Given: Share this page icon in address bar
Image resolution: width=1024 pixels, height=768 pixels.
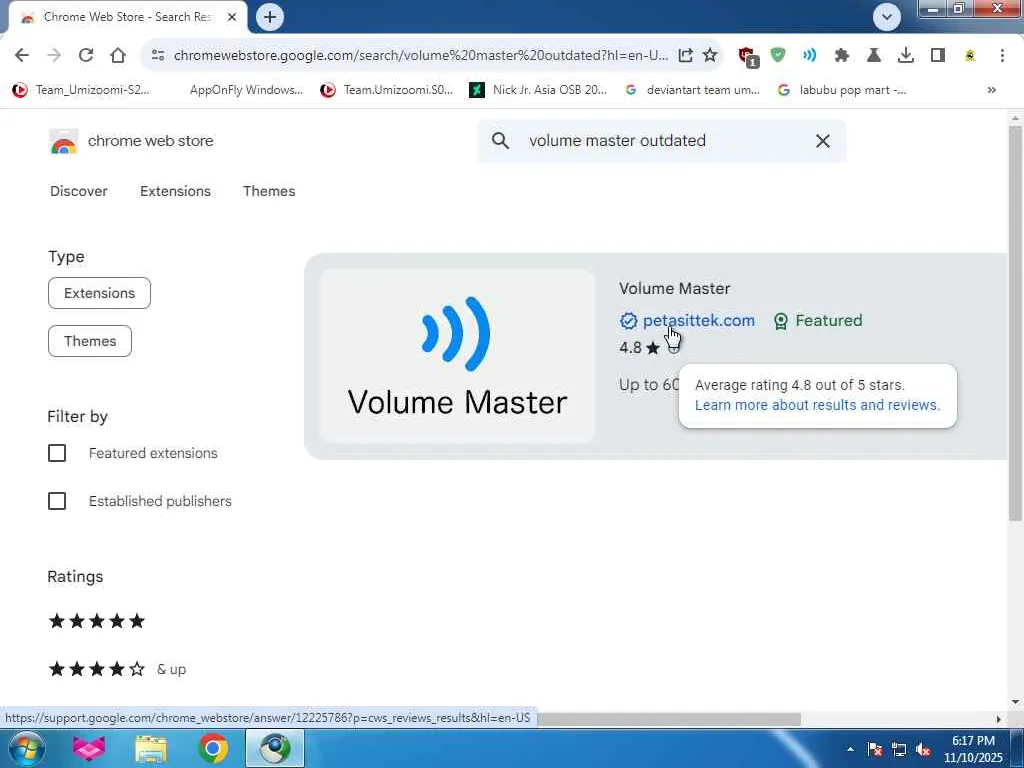Looking at the screenshot, I should [x=685, y=56].
